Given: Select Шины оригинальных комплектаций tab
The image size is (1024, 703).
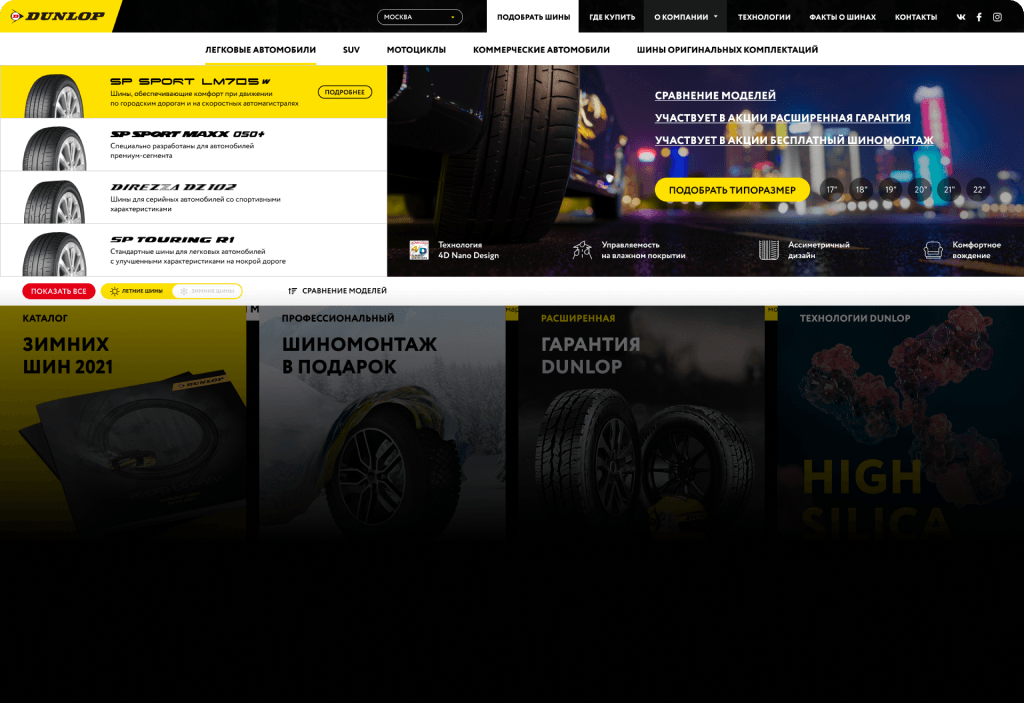Looking at the screenshot, I should click(x=727, y=50).
